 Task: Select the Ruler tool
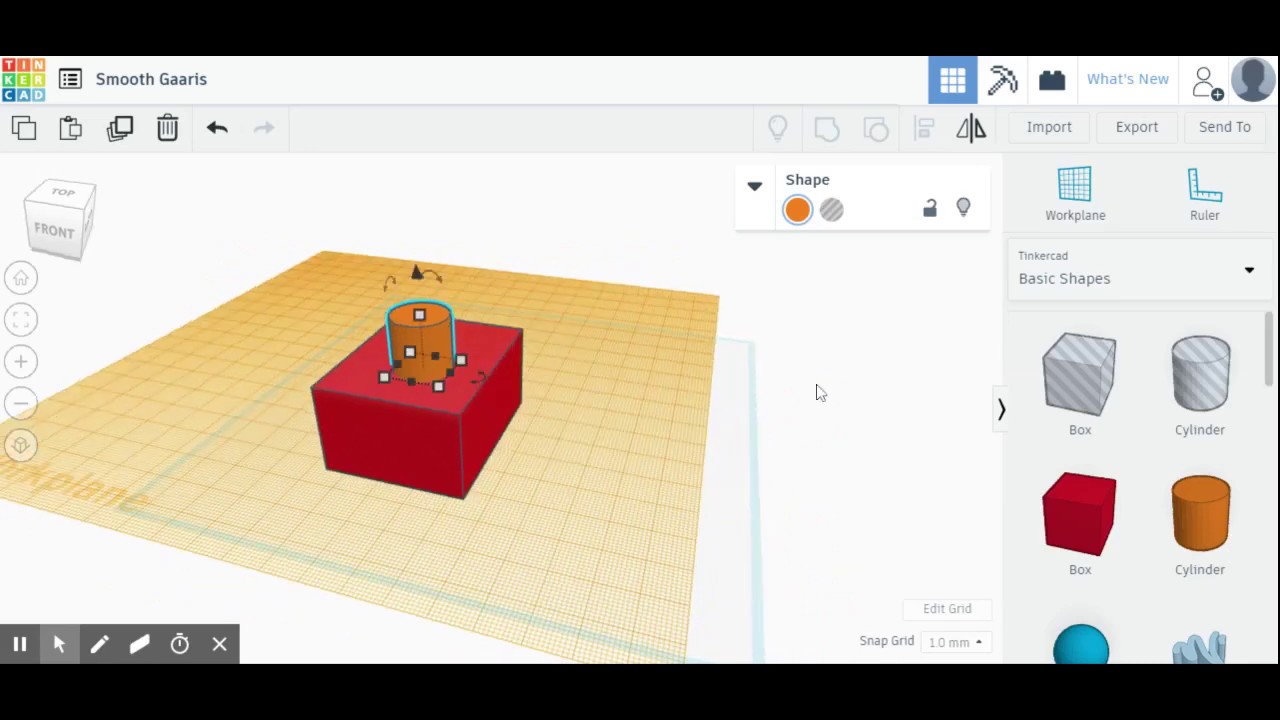(1204, 194)
